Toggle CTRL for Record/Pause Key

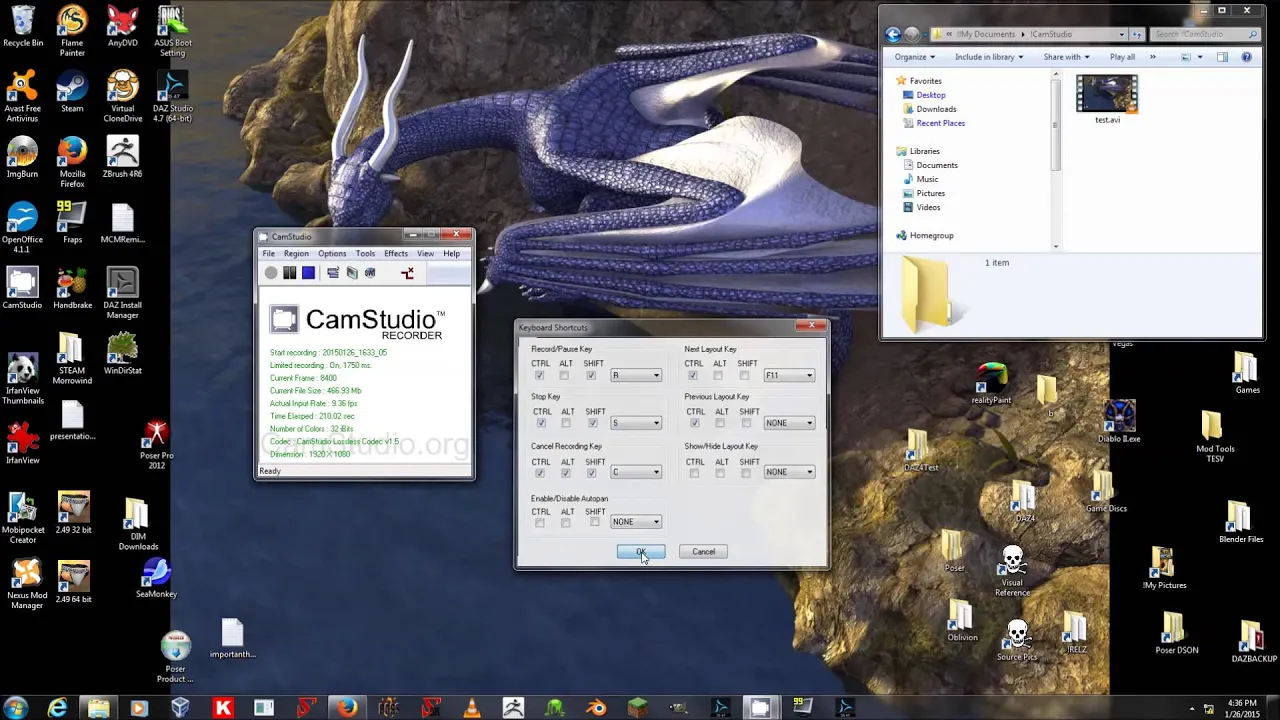540,376
